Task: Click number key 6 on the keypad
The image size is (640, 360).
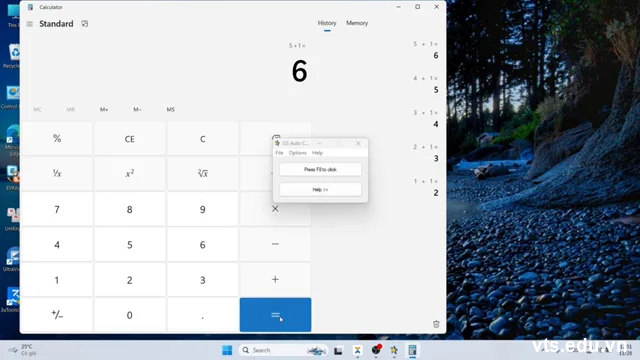Action: point(202,244)
